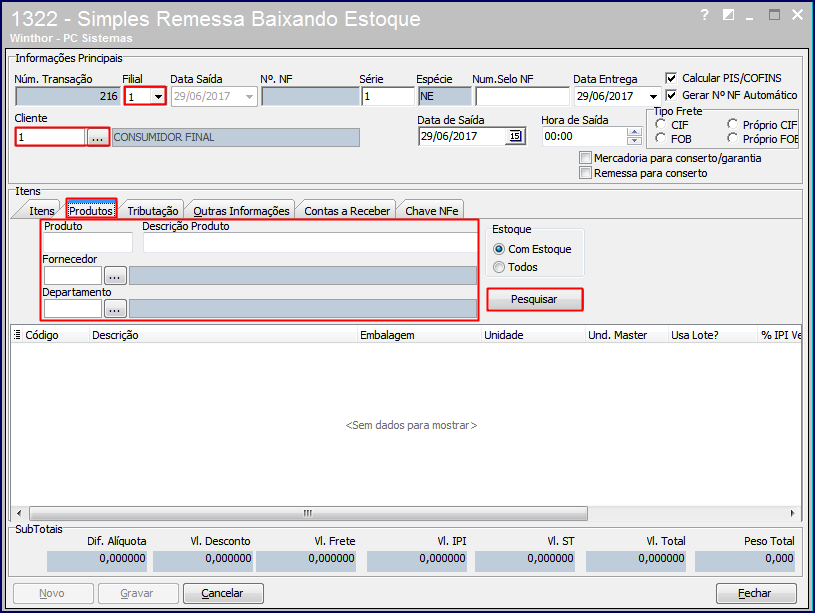Select the Todos stock radio button
The height and width of the screenshot is (613, 815).
pos(499,267)
